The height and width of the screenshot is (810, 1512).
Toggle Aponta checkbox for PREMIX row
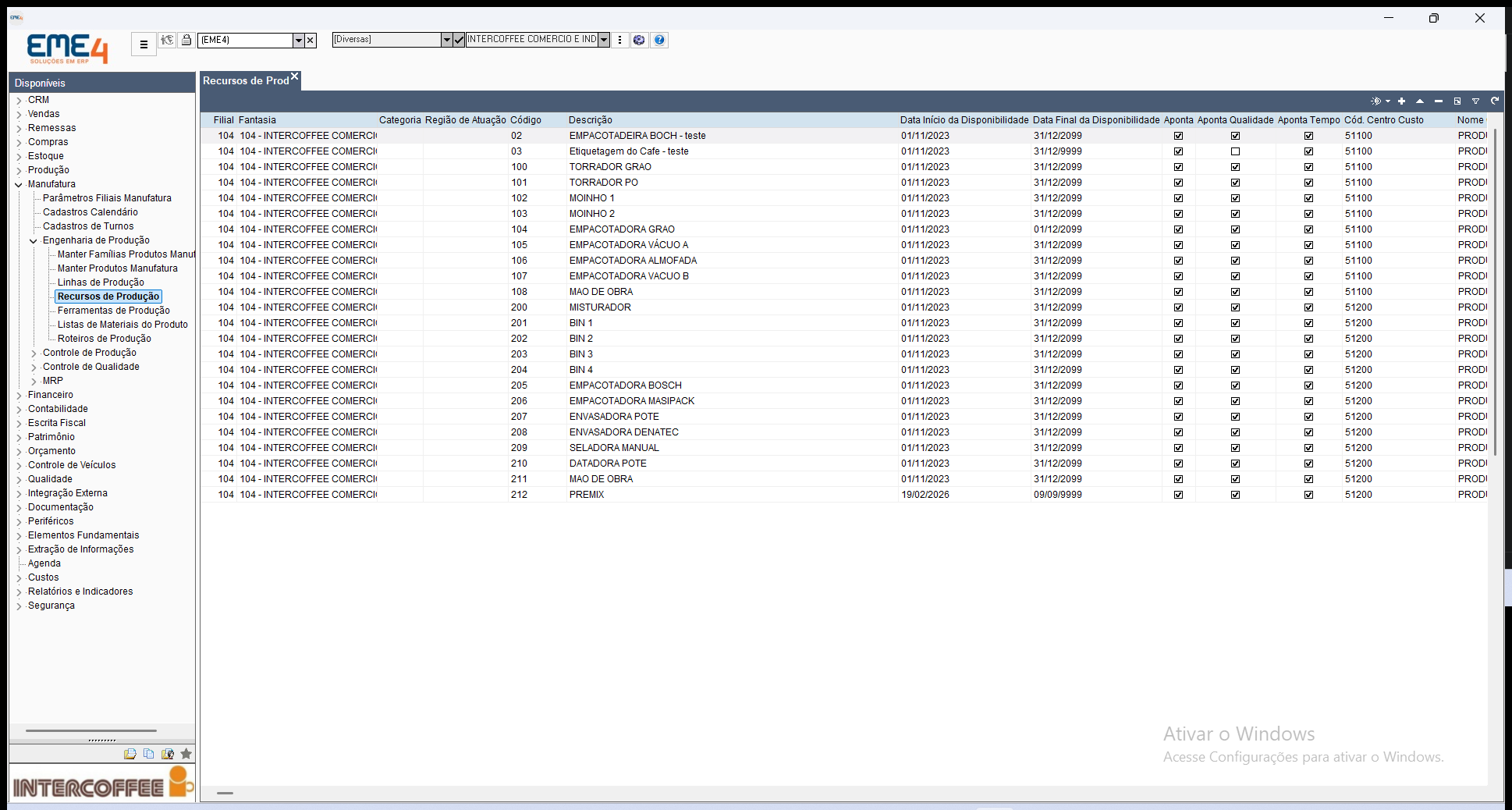coord(1178,495)
